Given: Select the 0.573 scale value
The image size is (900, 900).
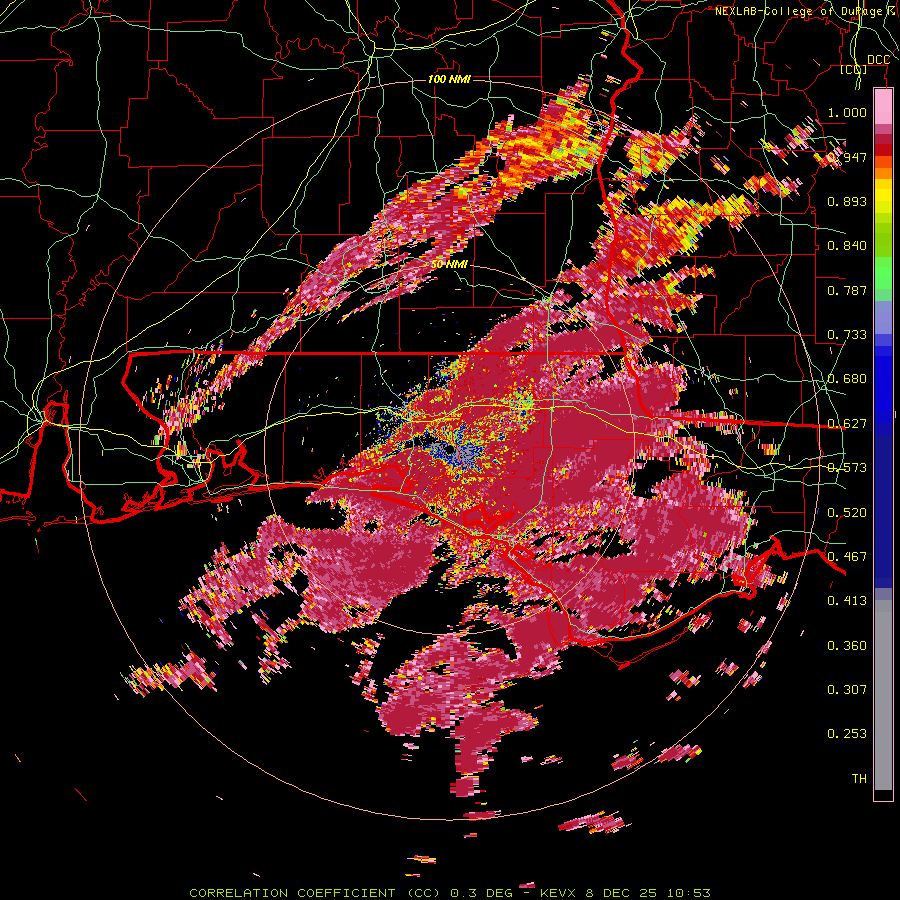Looking at the screenshot, I should 847,468.
